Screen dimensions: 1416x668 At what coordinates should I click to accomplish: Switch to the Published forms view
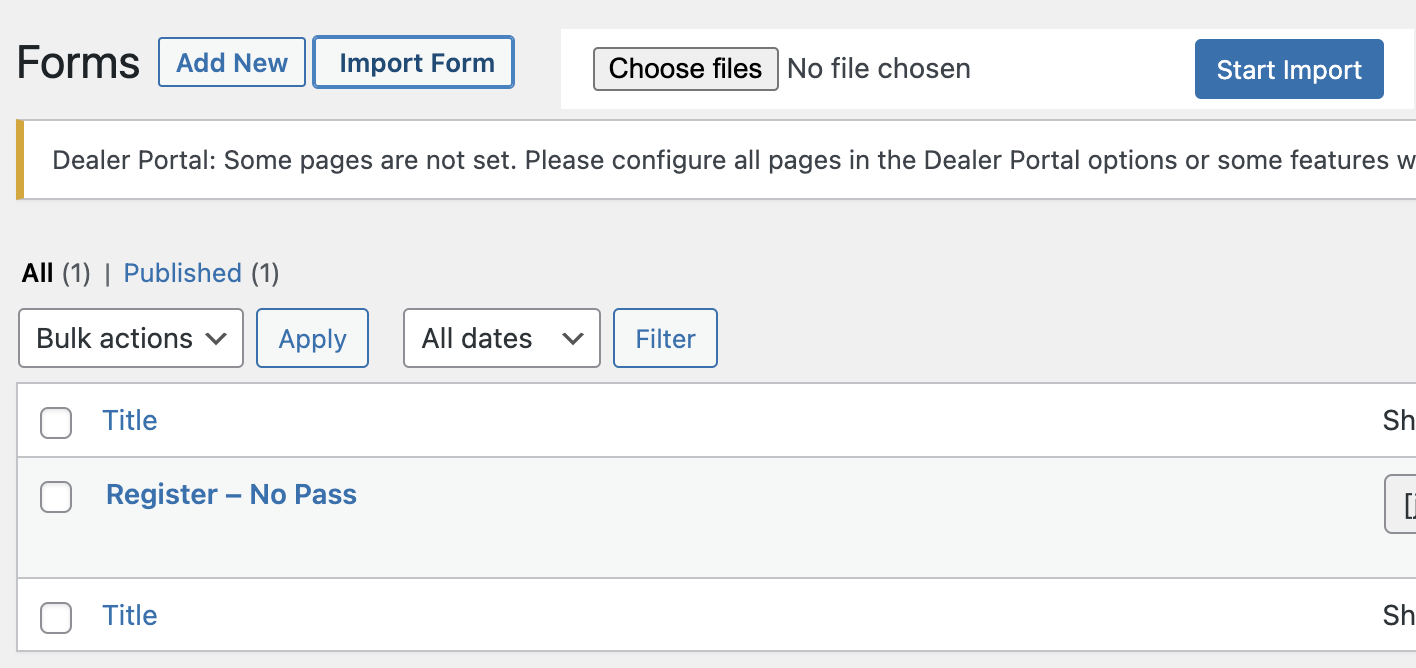pos(182,273)
